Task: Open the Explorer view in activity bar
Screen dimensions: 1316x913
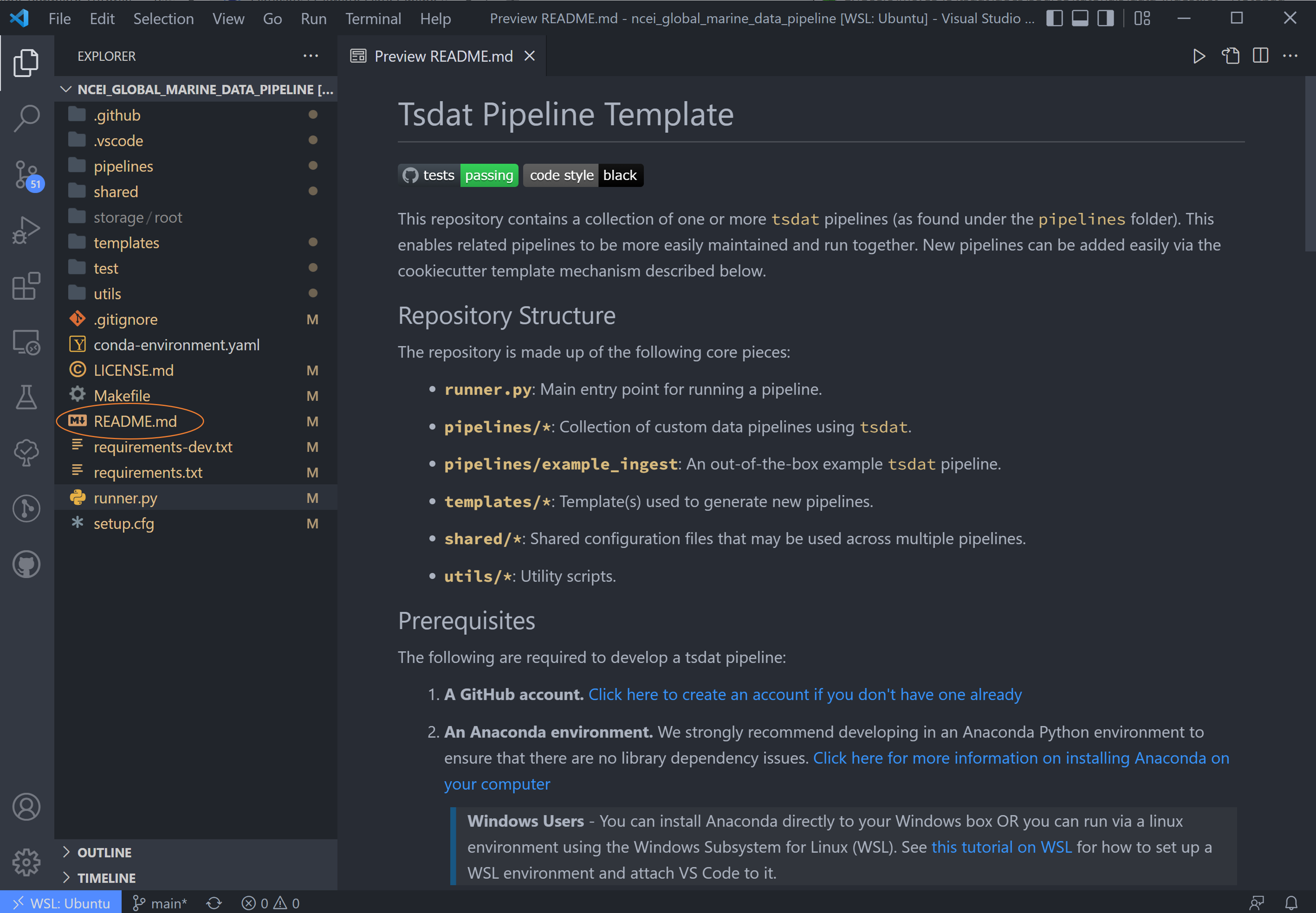Action: (26, 62)
